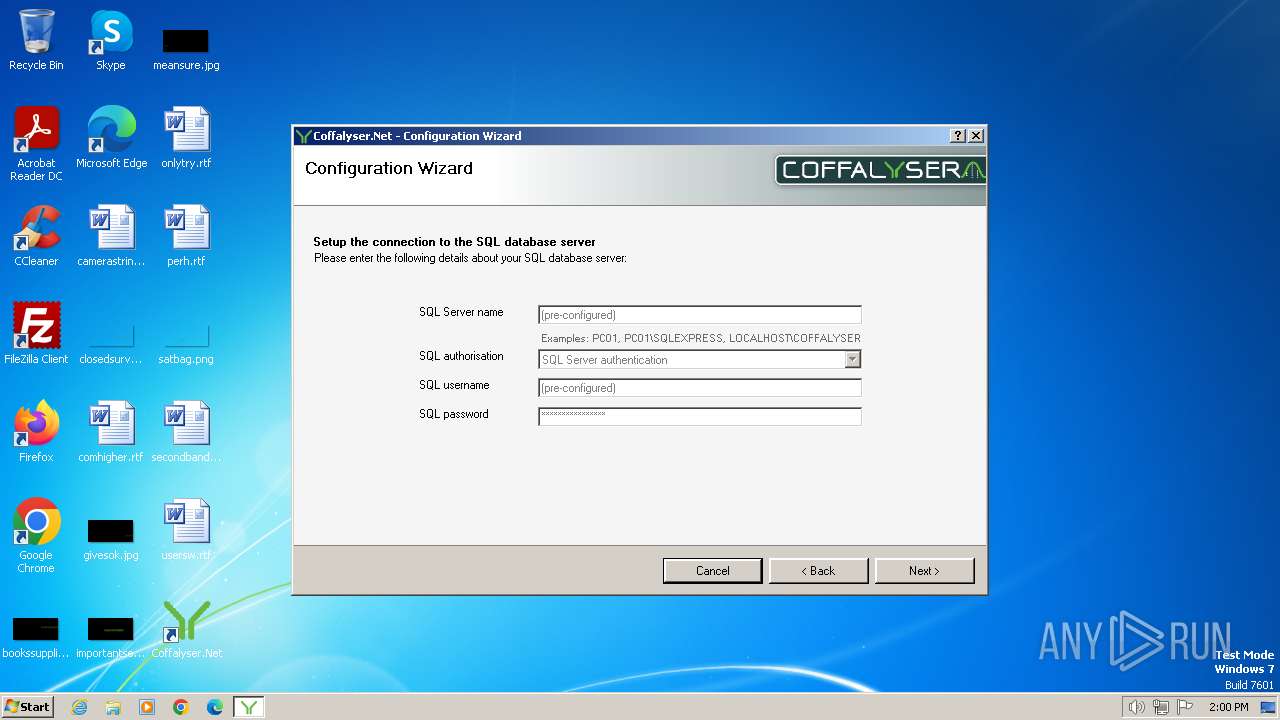The image size is (1280, 720).
Task: Proceed with the Next button
Action: click(x=924, y=571)
